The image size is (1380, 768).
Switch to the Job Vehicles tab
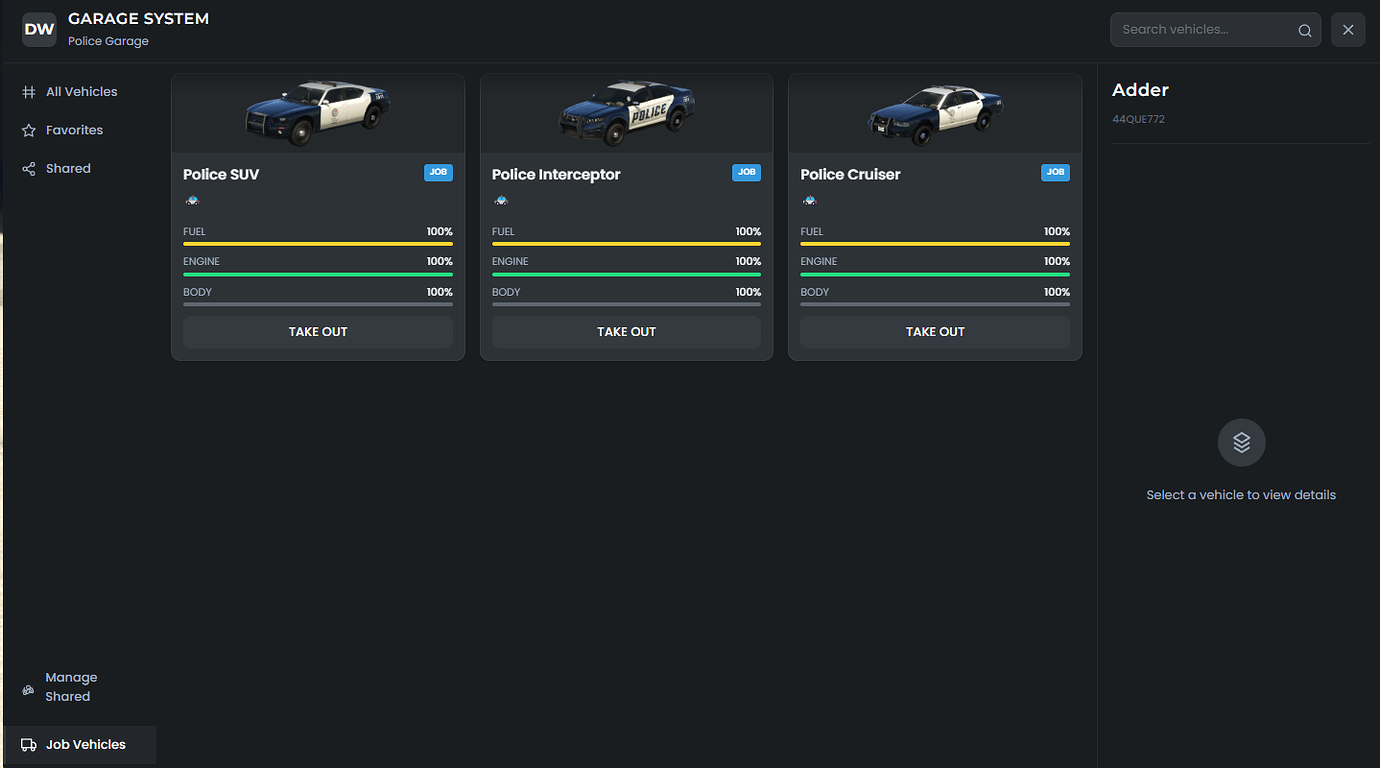click(x=84, y=744)
